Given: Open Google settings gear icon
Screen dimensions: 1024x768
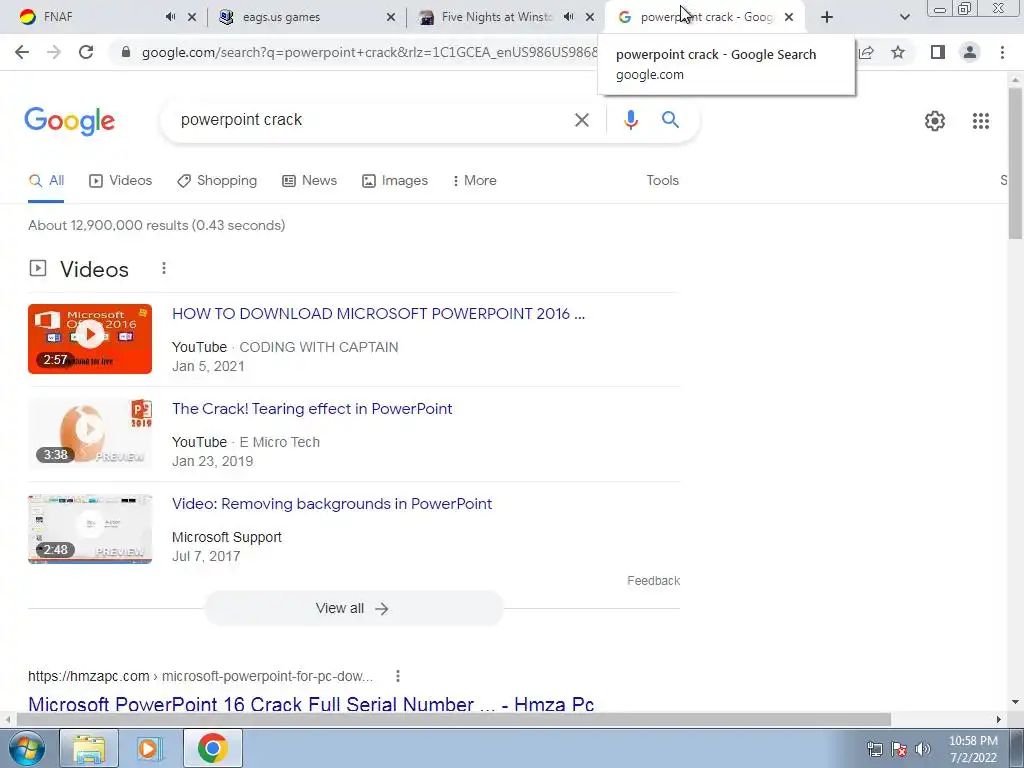Looking at the screenshot, I should [x=935, y=121].
